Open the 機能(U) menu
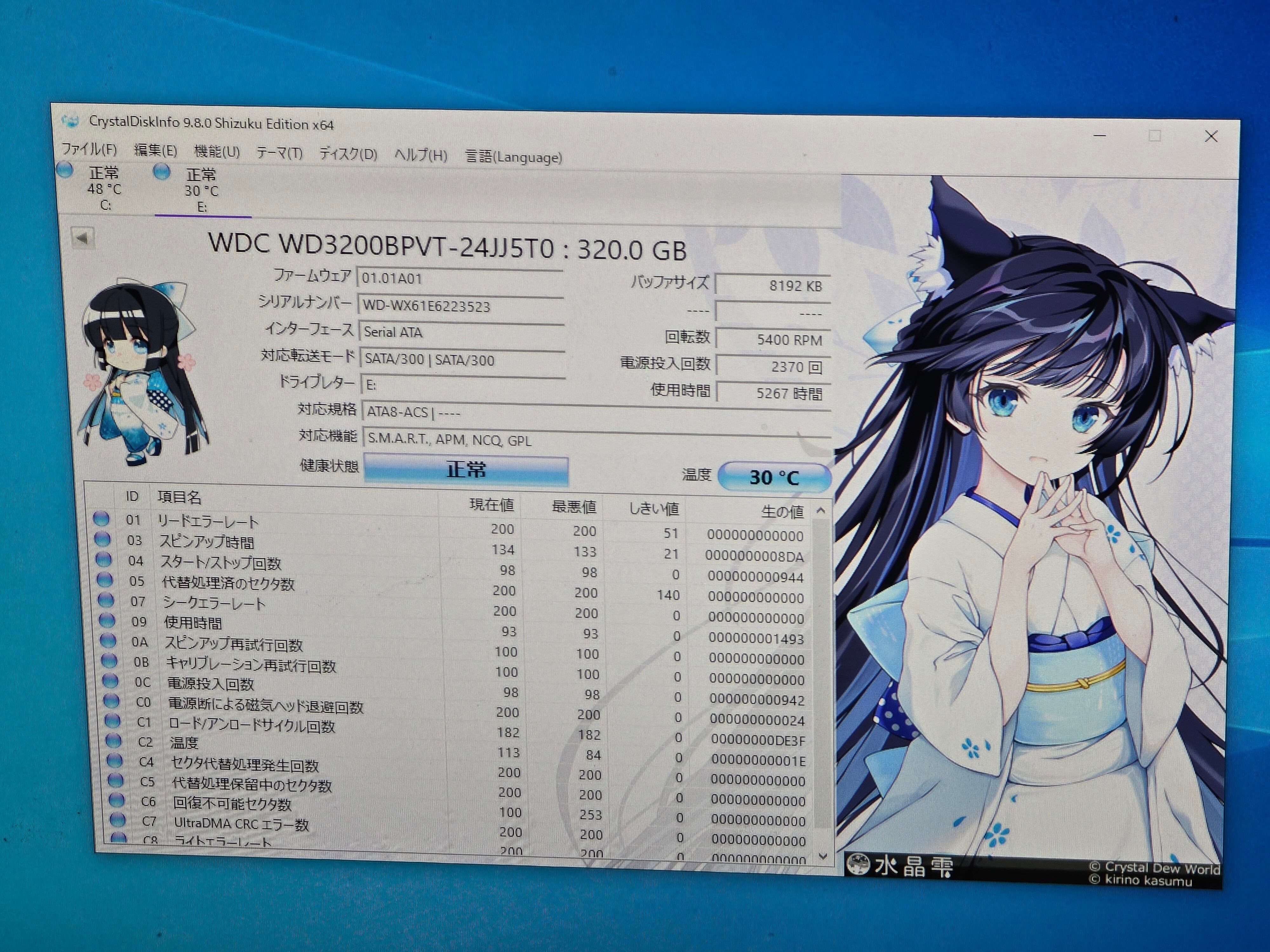Viewport: 1270px width, 952px height. pos(217,151)
